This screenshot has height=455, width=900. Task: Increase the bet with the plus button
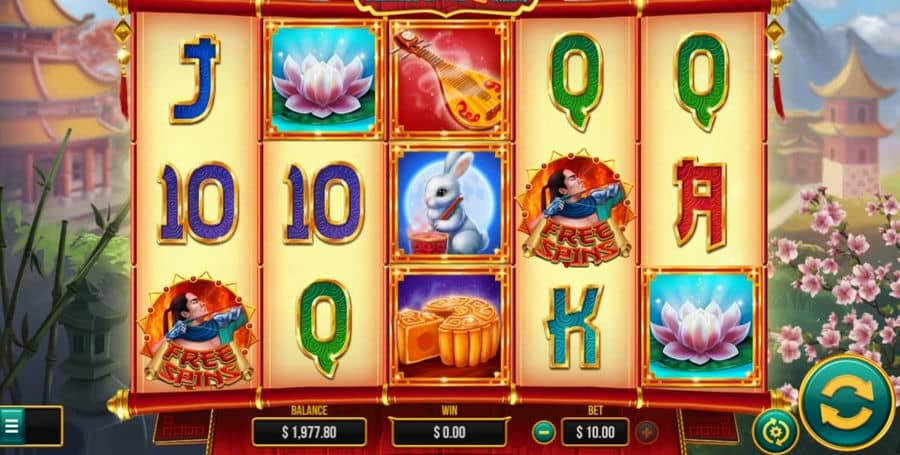(647, 432)
